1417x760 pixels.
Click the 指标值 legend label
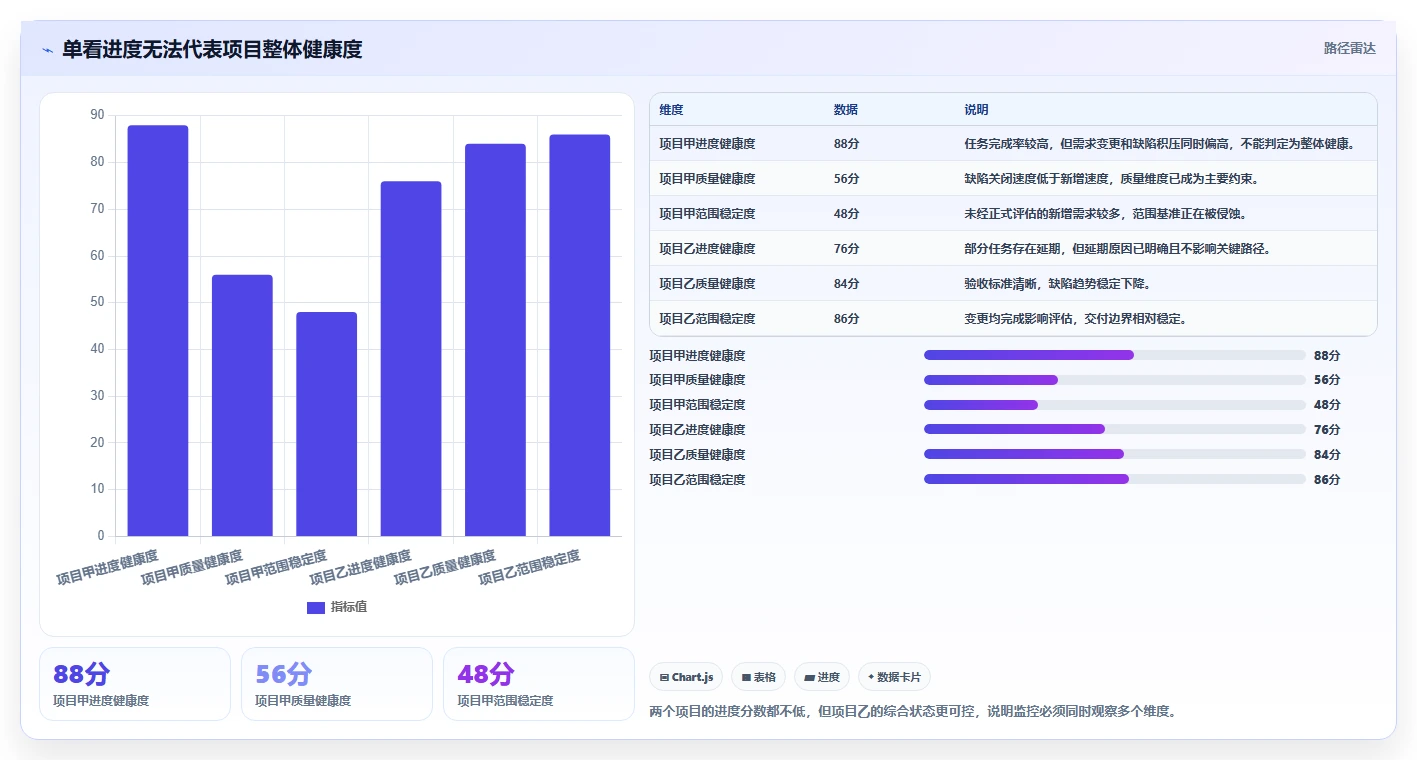349,607
